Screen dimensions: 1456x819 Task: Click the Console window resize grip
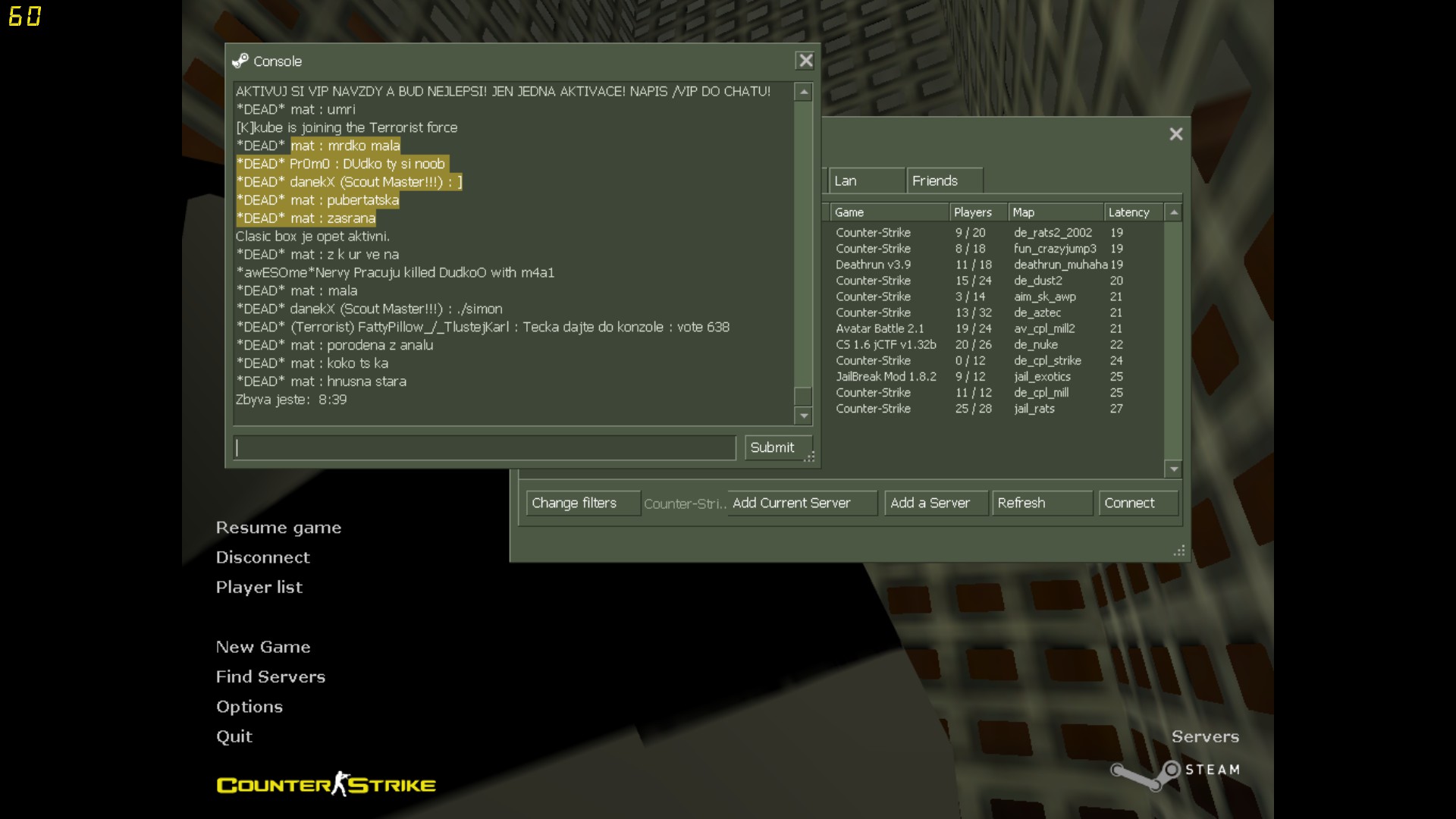[x=810, y=457]
